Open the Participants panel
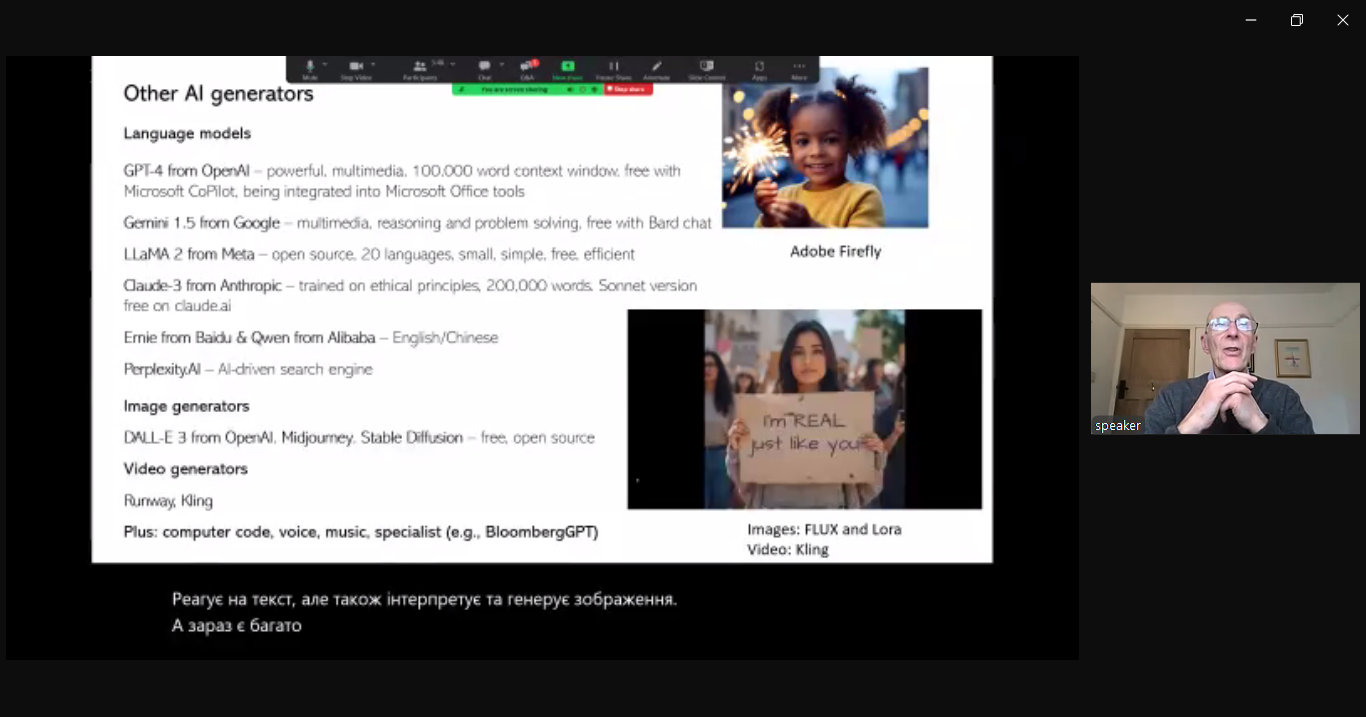1366x717 pixels. 420,68
